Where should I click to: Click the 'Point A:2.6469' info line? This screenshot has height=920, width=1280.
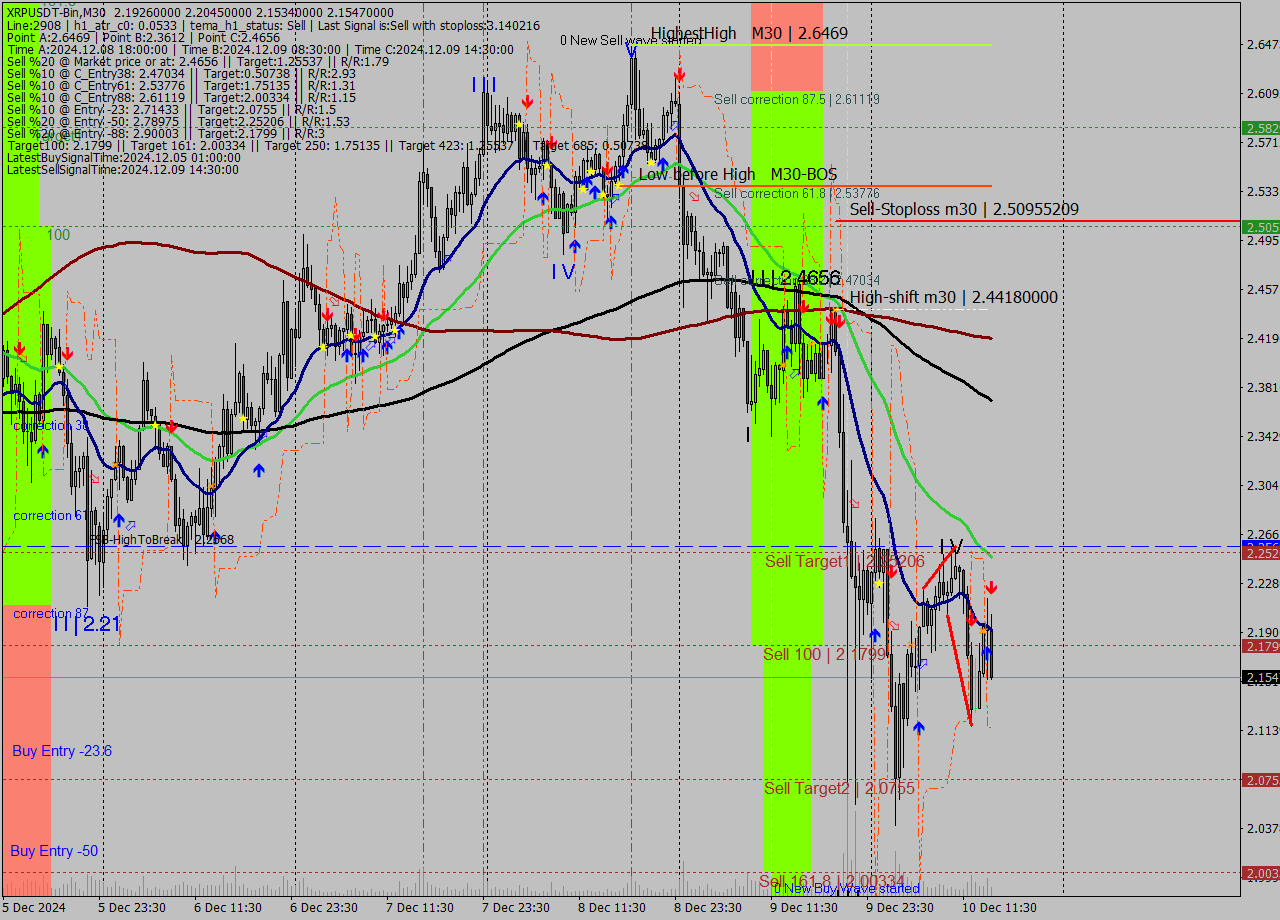click(143, 38)
